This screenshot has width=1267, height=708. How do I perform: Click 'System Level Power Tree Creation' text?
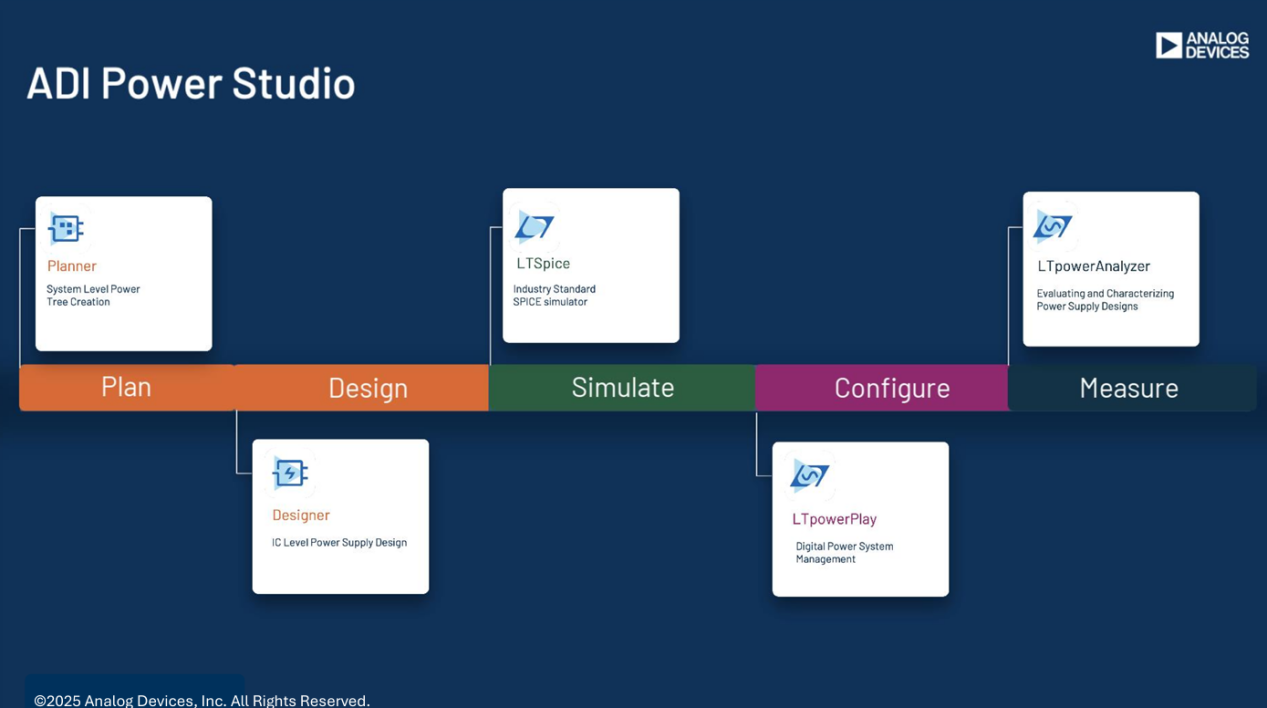pyautogui.click(x=93, y=295)
